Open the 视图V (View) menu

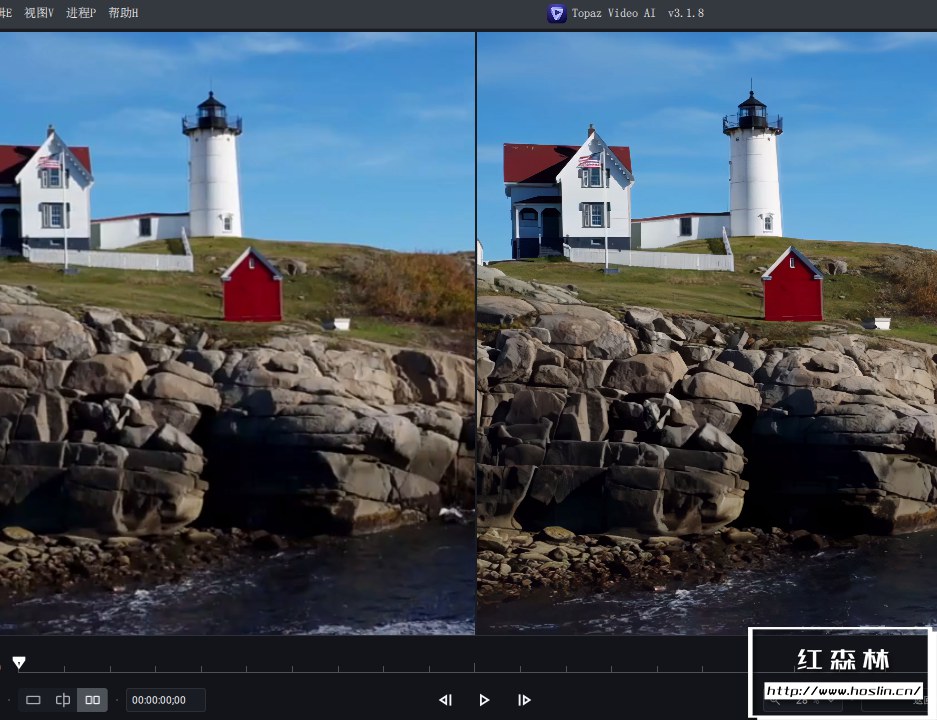[x=39, y=13]
